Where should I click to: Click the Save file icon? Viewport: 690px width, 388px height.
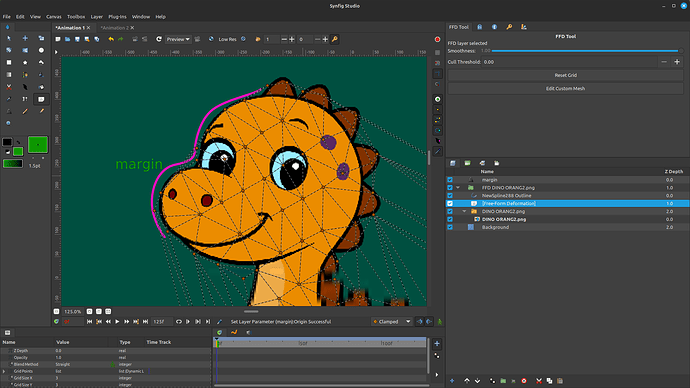pos(77,39)
